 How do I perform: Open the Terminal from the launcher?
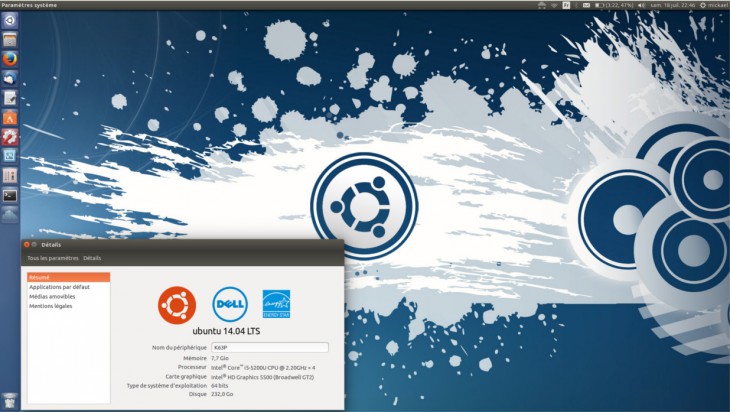[x=10, y=196]
